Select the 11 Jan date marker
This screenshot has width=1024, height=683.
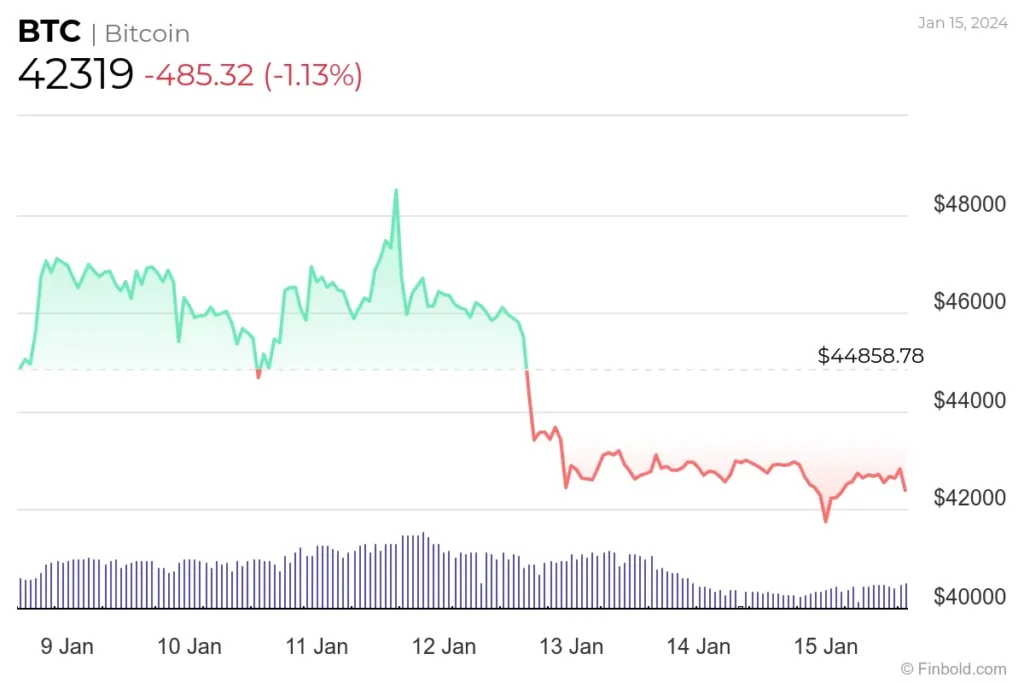(317, 646)
